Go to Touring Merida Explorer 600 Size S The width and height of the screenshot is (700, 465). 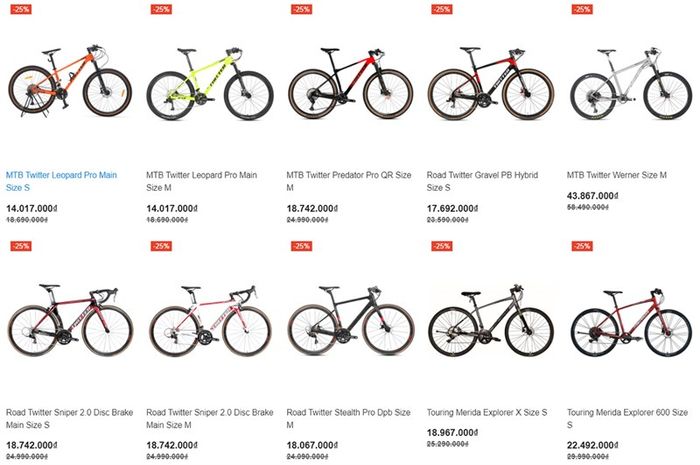tap(627, 419)
